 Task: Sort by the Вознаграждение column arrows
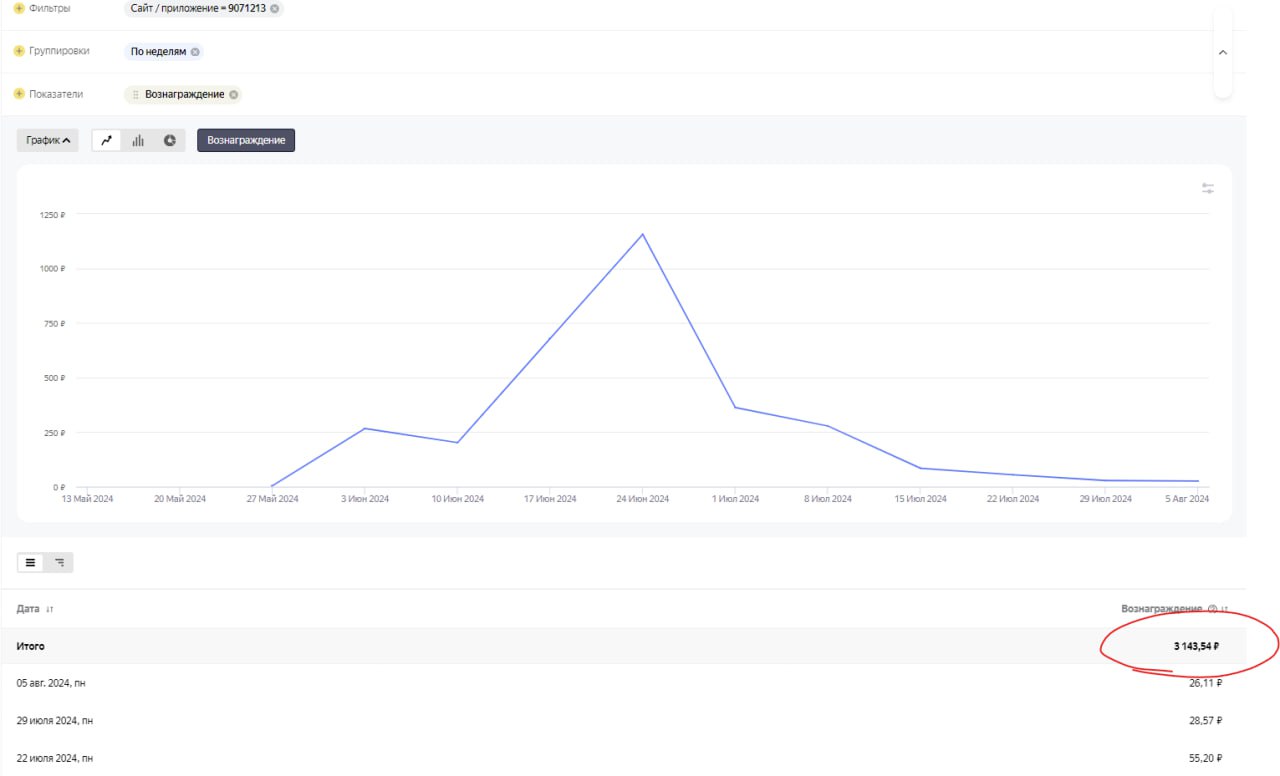point(1224,609)
